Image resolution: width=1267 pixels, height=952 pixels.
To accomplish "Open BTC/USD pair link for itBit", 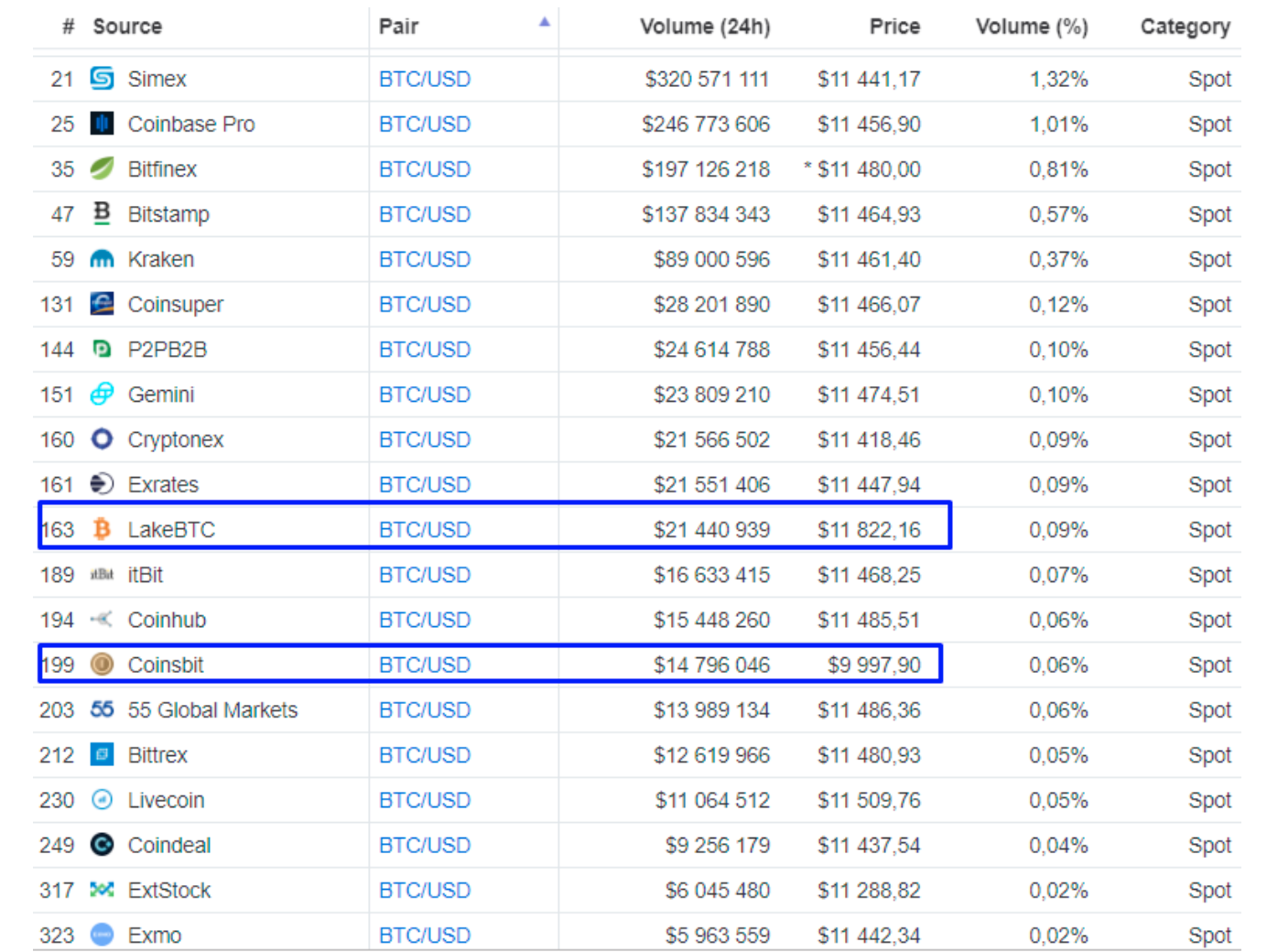I will pos(425,574).
